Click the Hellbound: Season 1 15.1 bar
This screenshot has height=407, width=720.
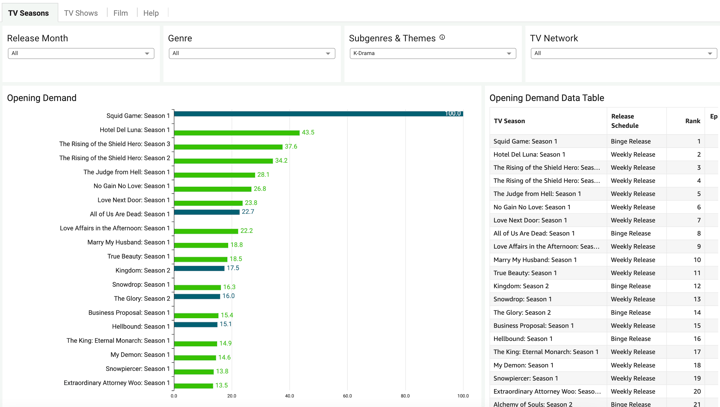pos(196,324)
